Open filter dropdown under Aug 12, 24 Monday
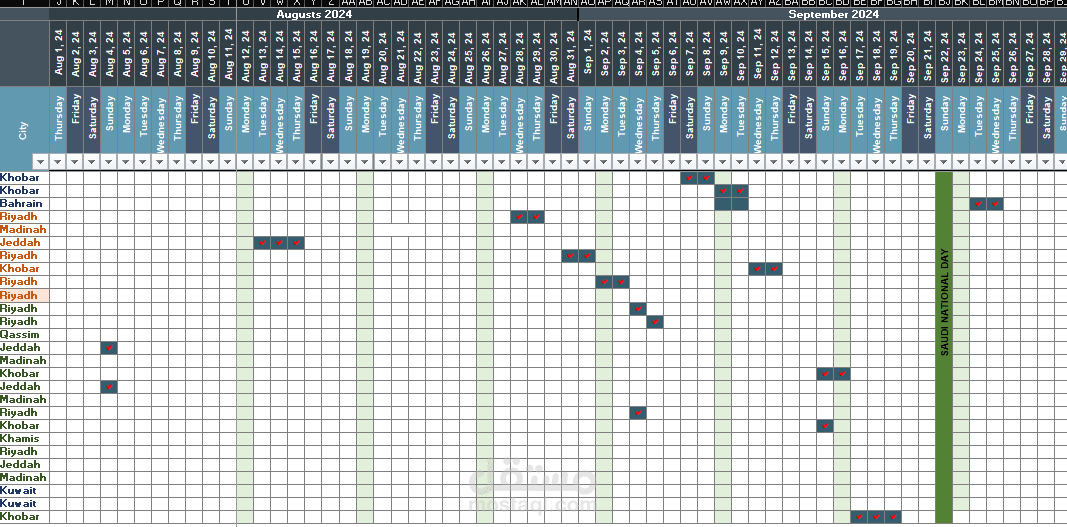This screenshot has width=1067, height=527. 246,162
